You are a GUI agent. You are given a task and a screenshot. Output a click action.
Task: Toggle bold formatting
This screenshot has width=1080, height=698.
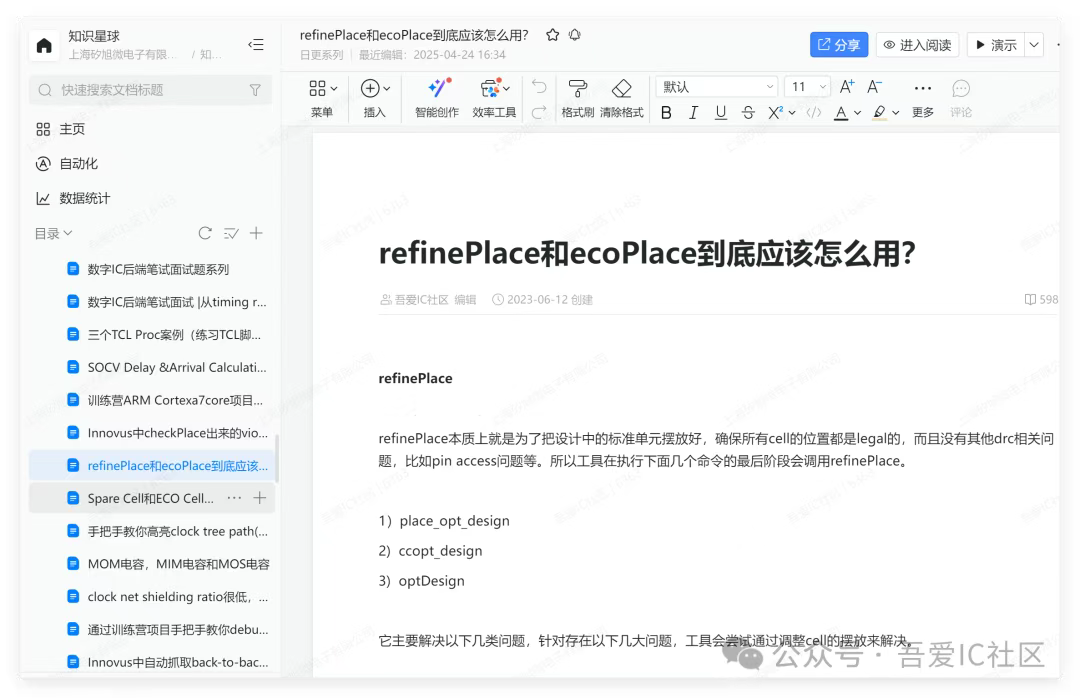tap(666, 112)
